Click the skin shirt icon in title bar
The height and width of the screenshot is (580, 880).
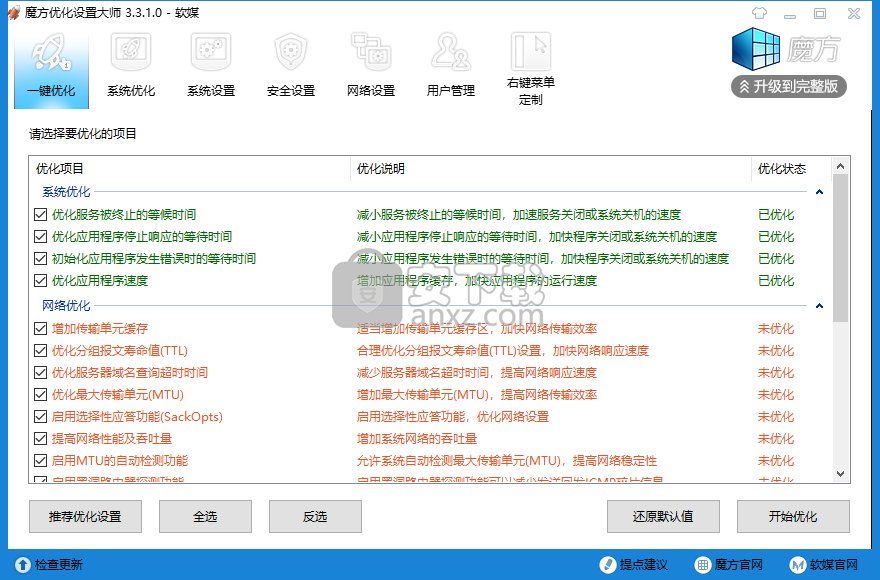point(759,13)
